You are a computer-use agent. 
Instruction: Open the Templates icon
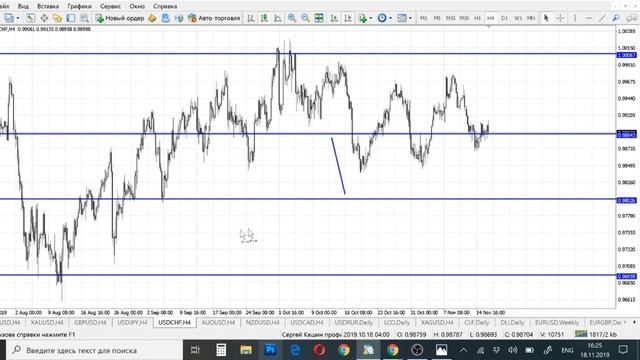pos(402,18)
